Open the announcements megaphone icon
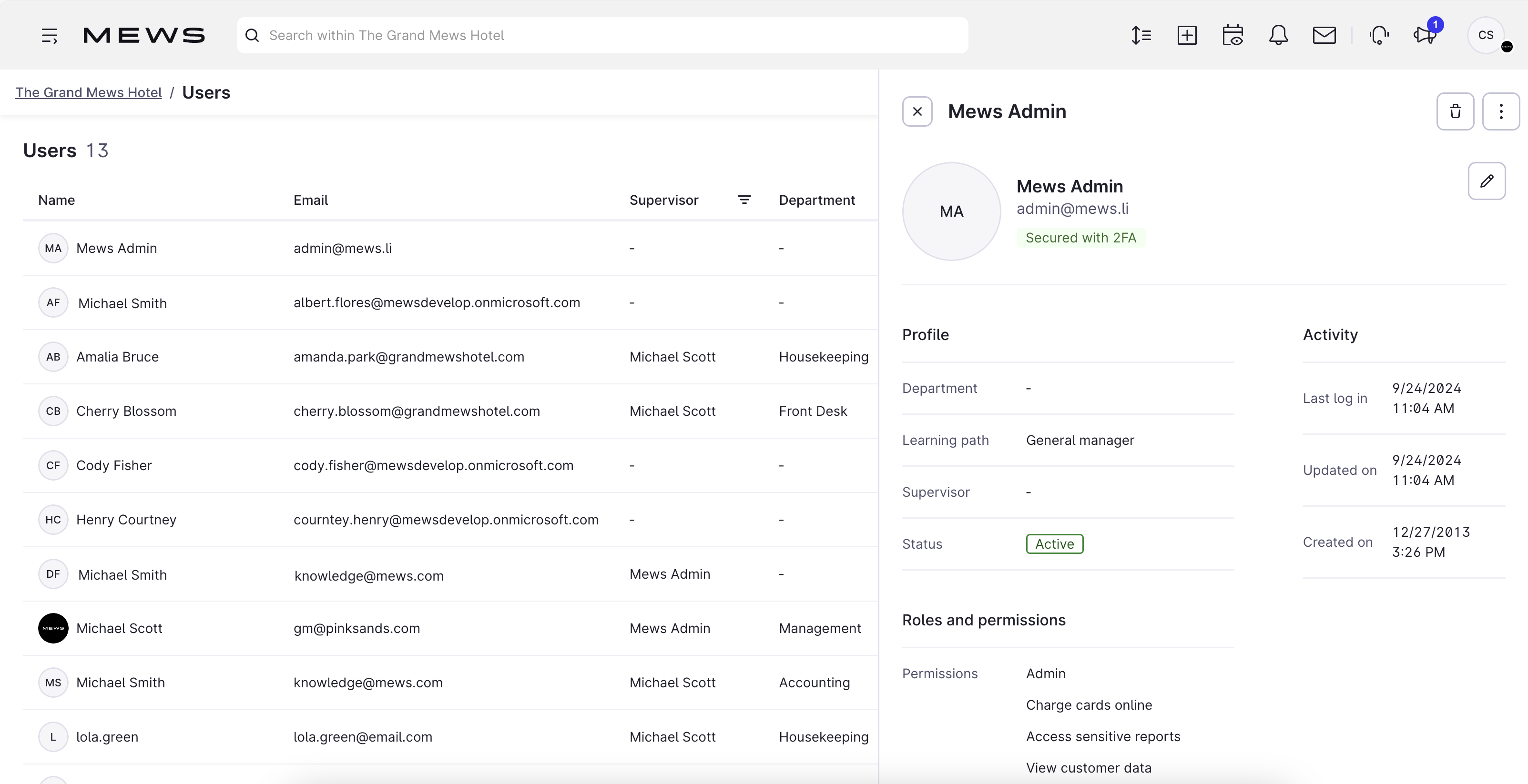This screenshot has width=1528, height=784. pos(1425,36)
